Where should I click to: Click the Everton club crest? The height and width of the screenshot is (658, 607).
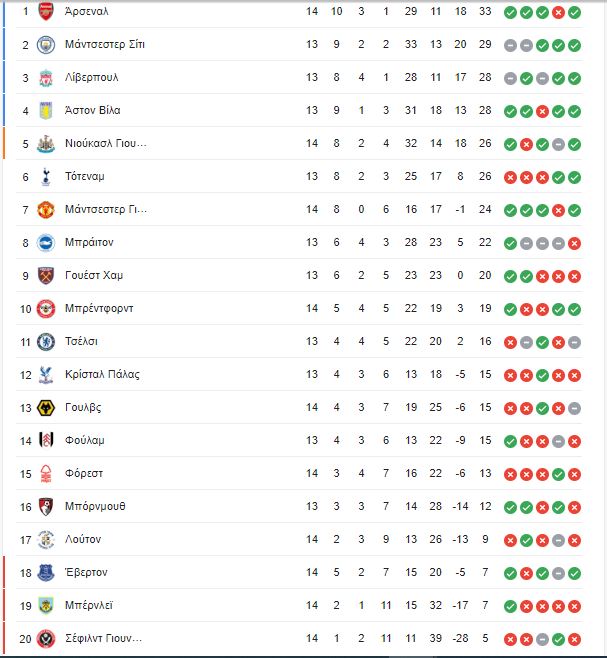(46, 573)
